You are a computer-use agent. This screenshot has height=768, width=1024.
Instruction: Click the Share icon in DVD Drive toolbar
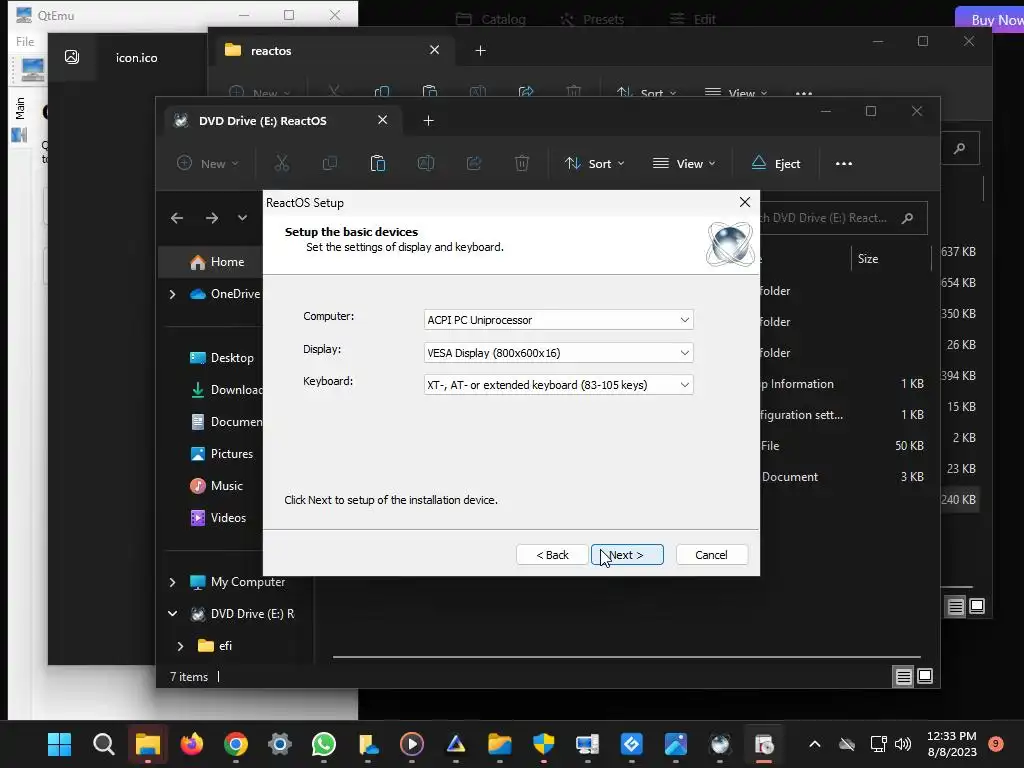click(474, 163)
